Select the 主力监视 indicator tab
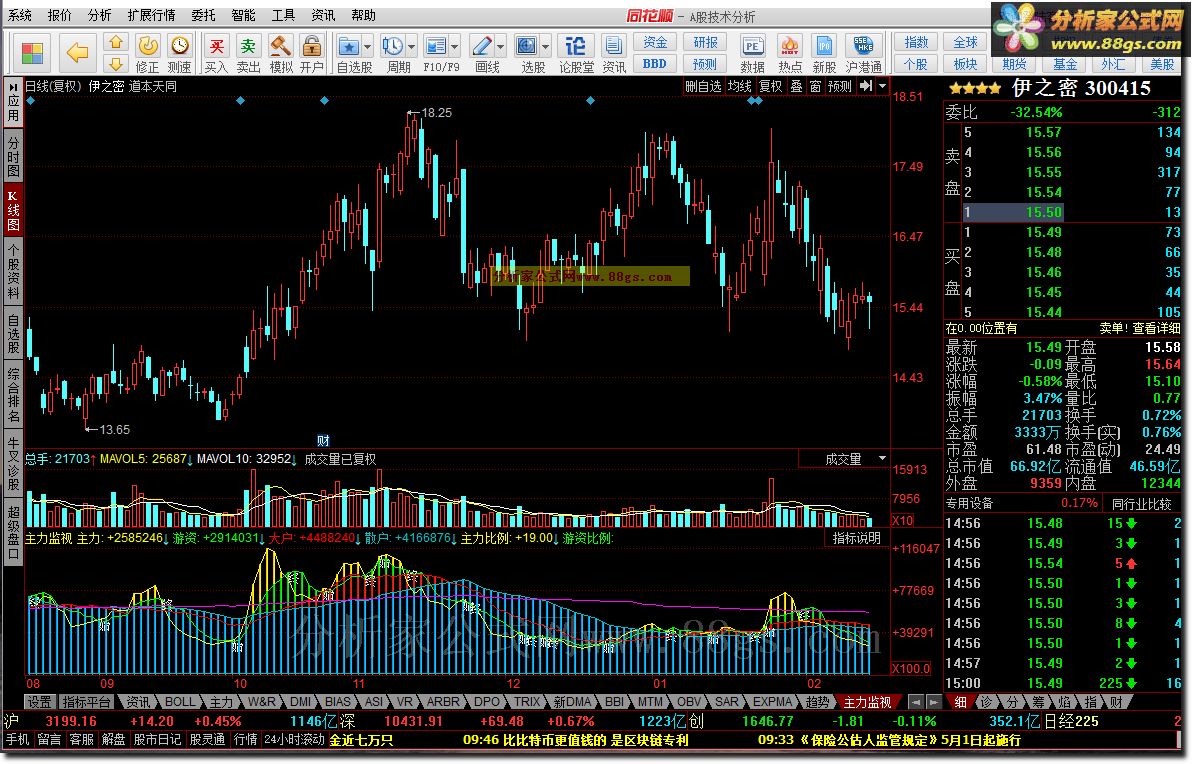 [x=867, y=702]
